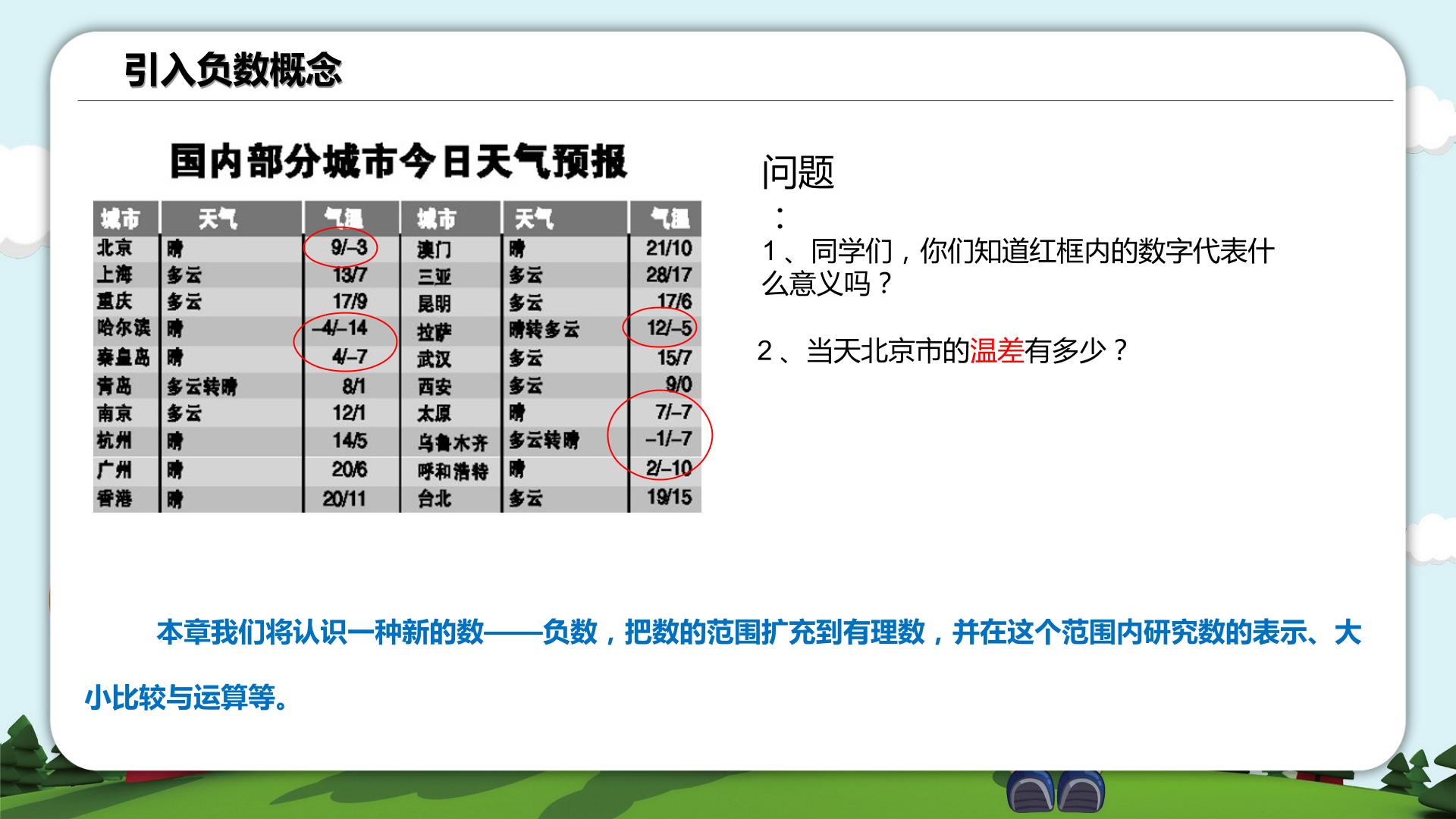The height and width of the screenshot is (819, 1456).
Task: Click the red circle around Lhasa's 12/-5
Action: point(660,327)
